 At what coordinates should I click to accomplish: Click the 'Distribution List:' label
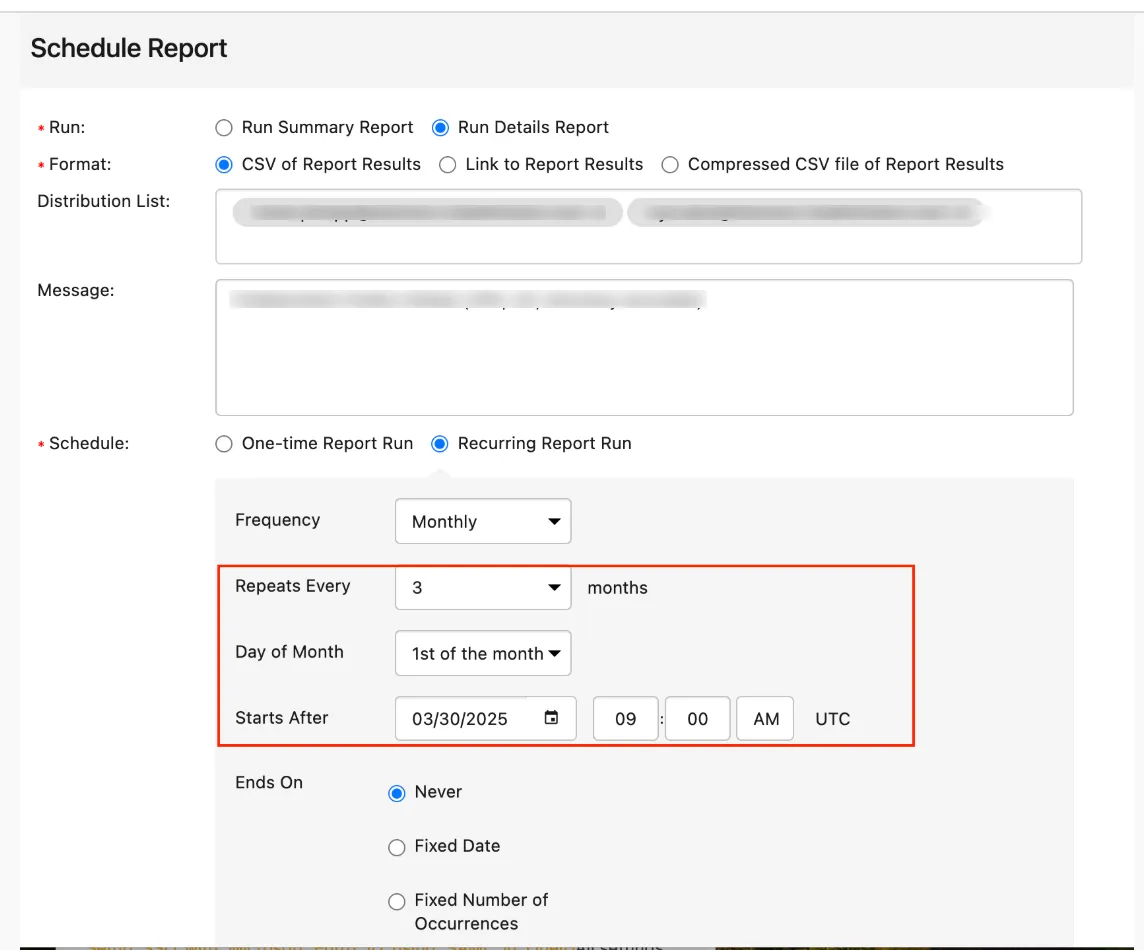tap(104, 201)
